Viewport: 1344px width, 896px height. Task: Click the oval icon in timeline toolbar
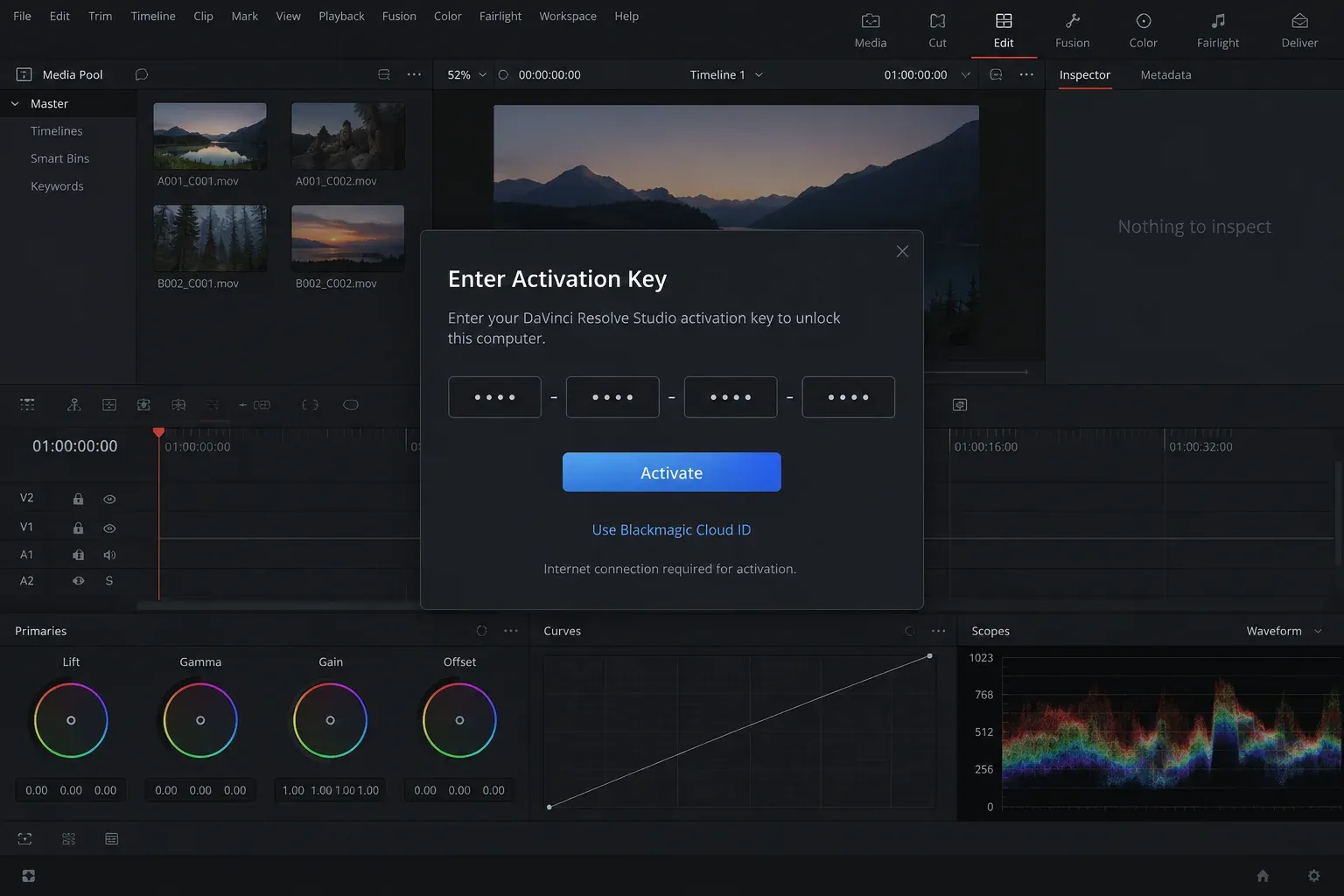(x=351, y=404)
